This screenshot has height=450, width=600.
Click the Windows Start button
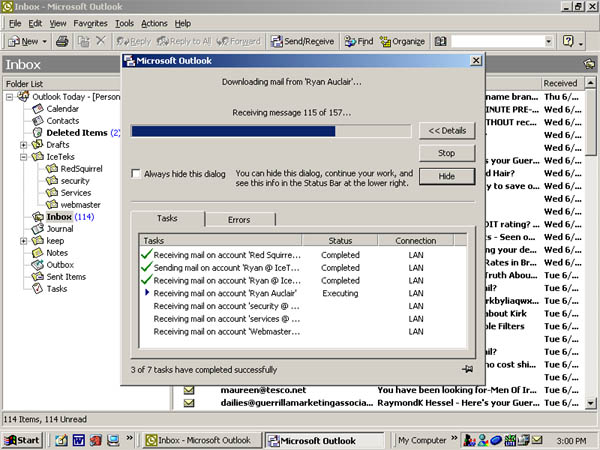coord(22,440)
